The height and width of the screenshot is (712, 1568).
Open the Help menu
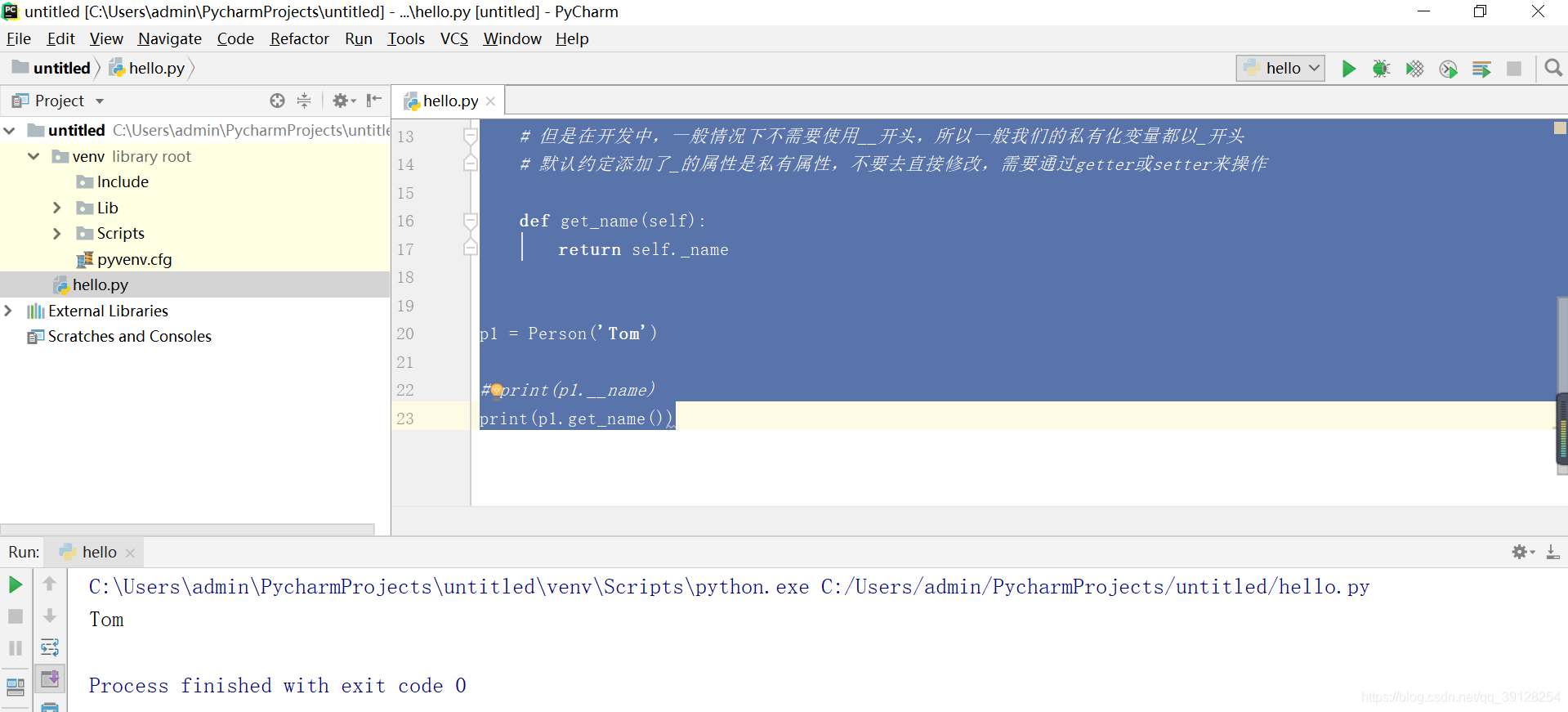click(x=572, y=38)
